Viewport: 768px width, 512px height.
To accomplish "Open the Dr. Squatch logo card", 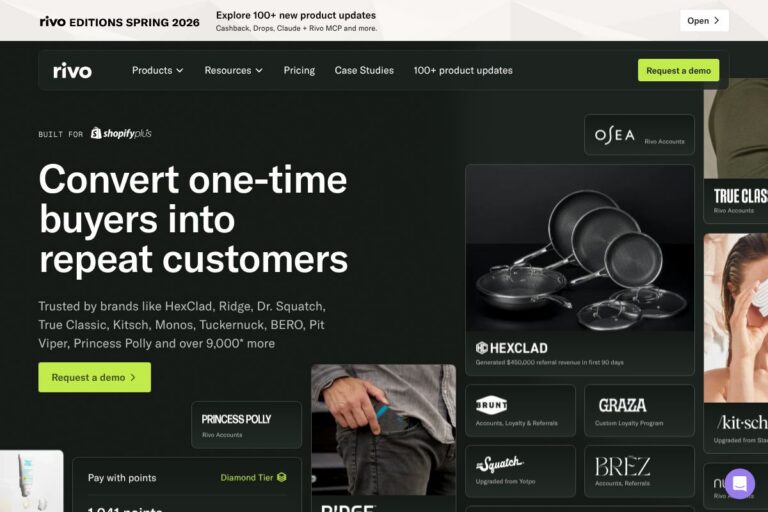I will coord(520,471).
